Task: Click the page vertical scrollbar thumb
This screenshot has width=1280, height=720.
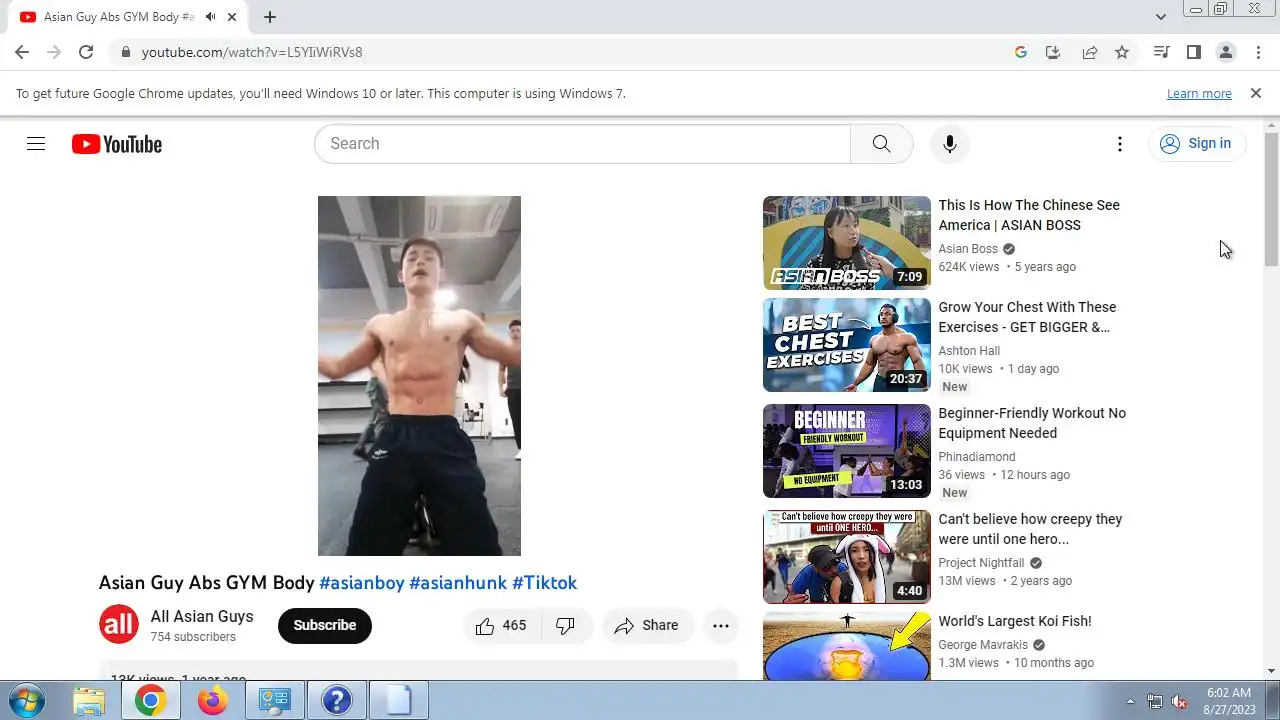Action: 1272,198
